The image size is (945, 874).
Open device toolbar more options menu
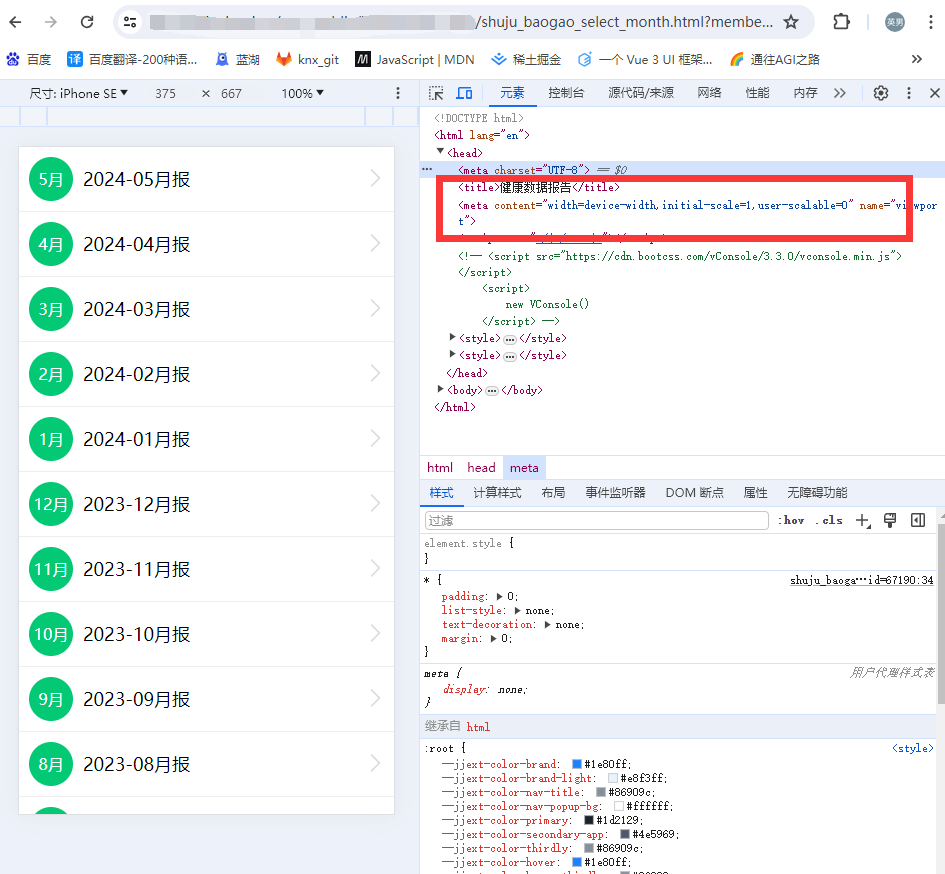pyautogui.click(x=398, y=93)
